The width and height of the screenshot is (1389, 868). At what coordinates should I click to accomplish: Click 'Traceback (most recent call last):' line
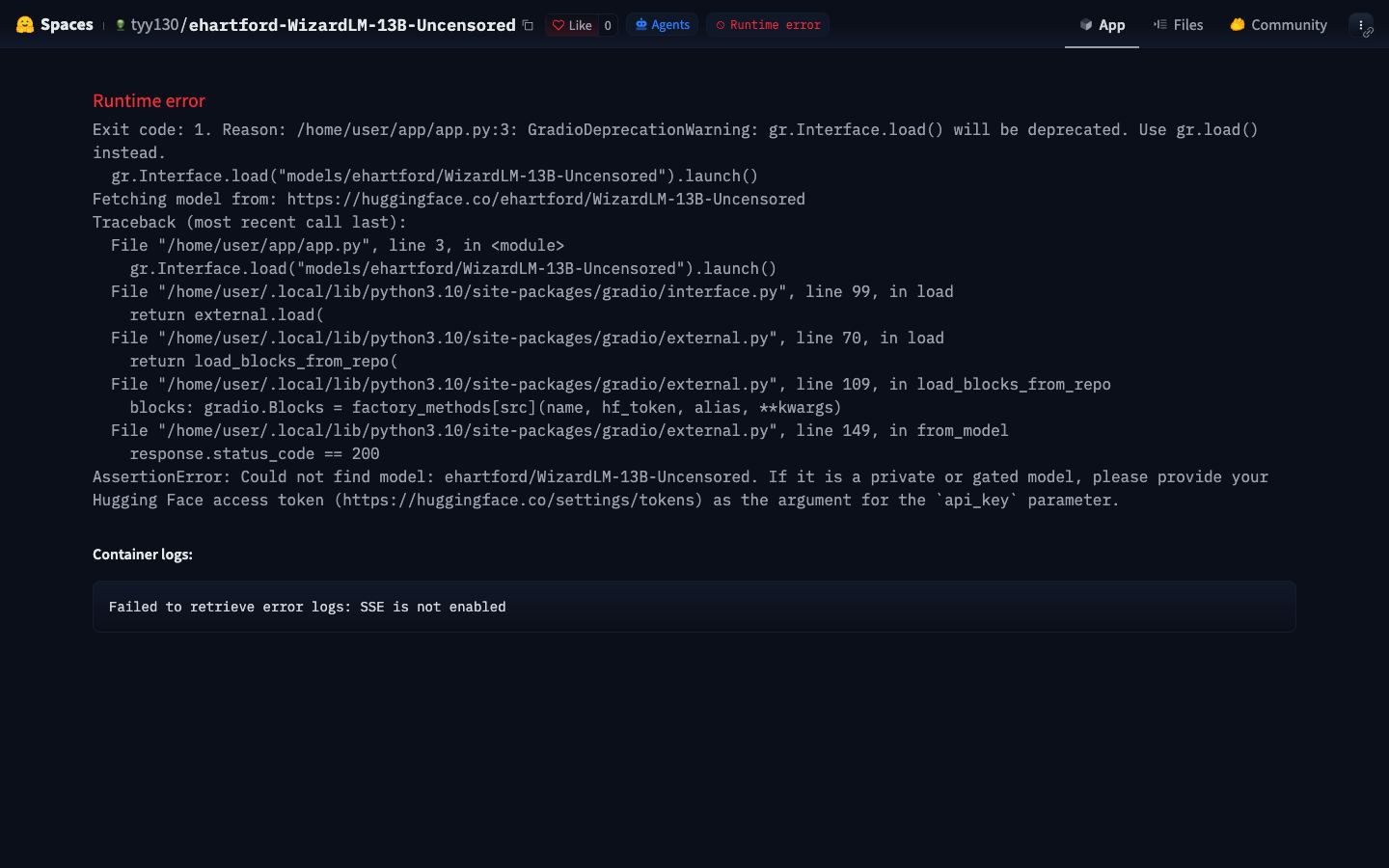tap(250, 222)
